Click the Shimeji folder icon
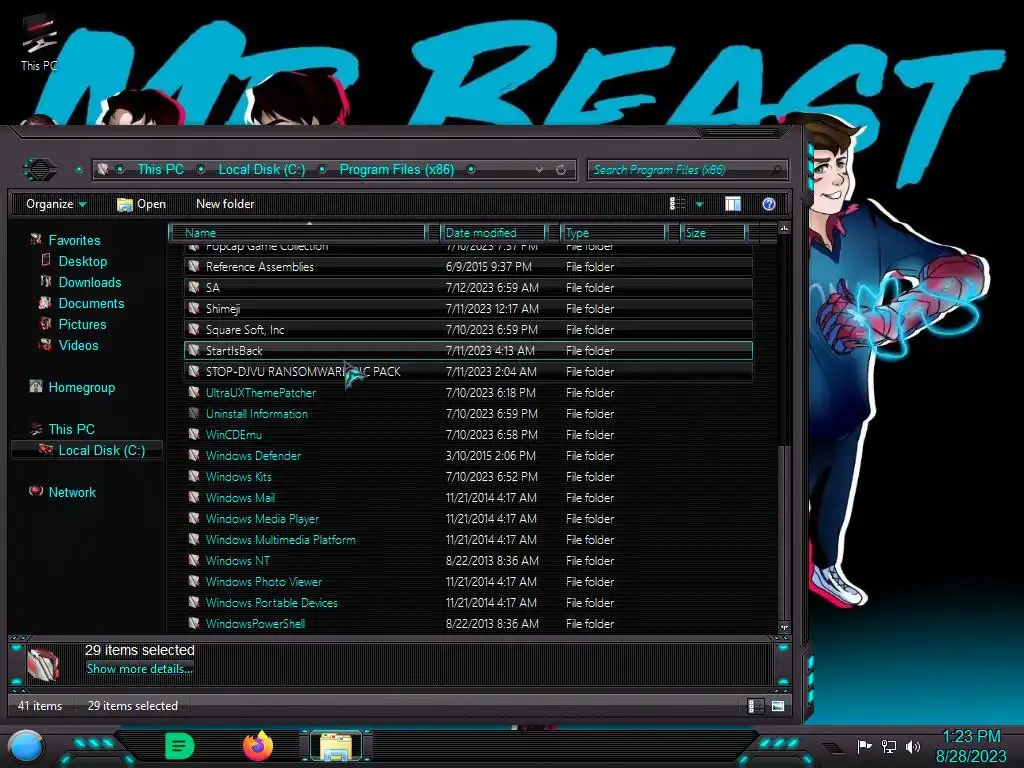Screen dimensions: 1024x768 click(193, 308)
